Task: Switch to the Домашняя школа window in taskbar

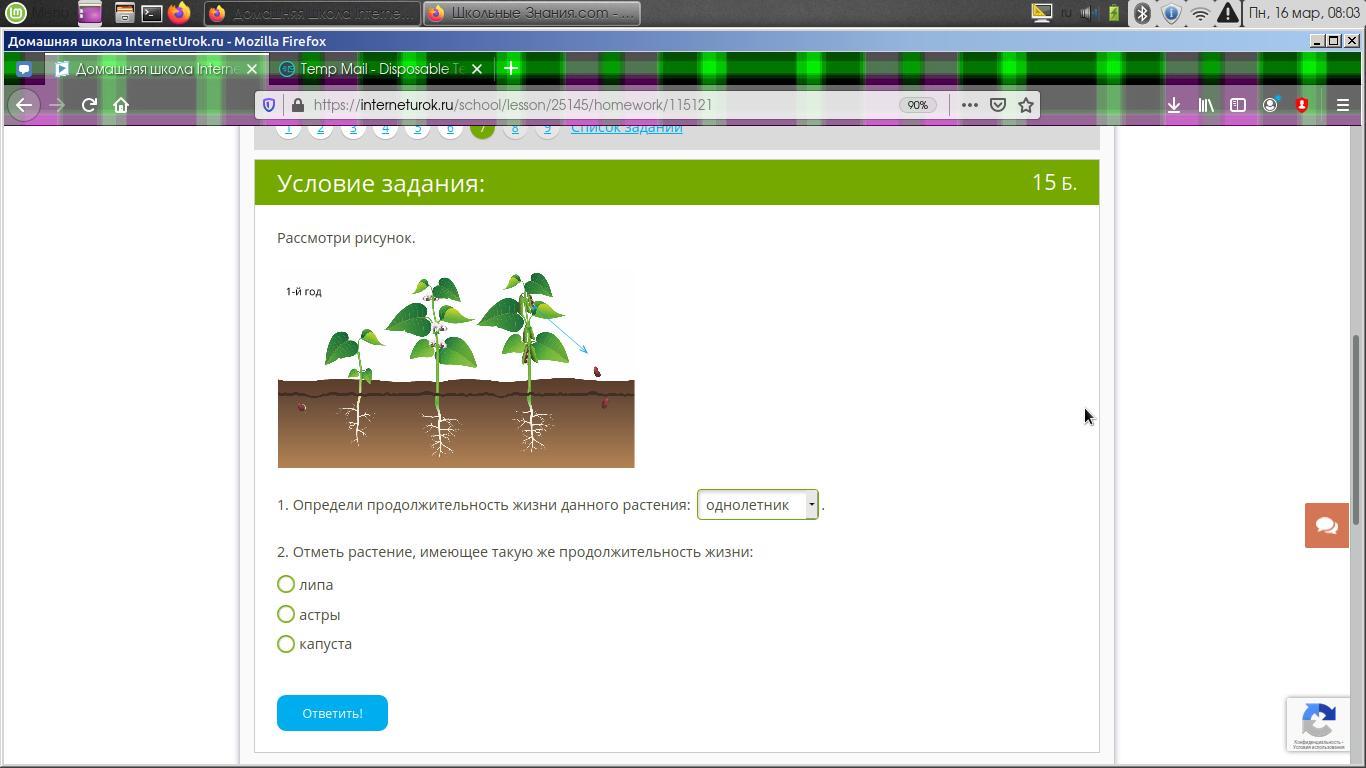Action: pos(312,13)
